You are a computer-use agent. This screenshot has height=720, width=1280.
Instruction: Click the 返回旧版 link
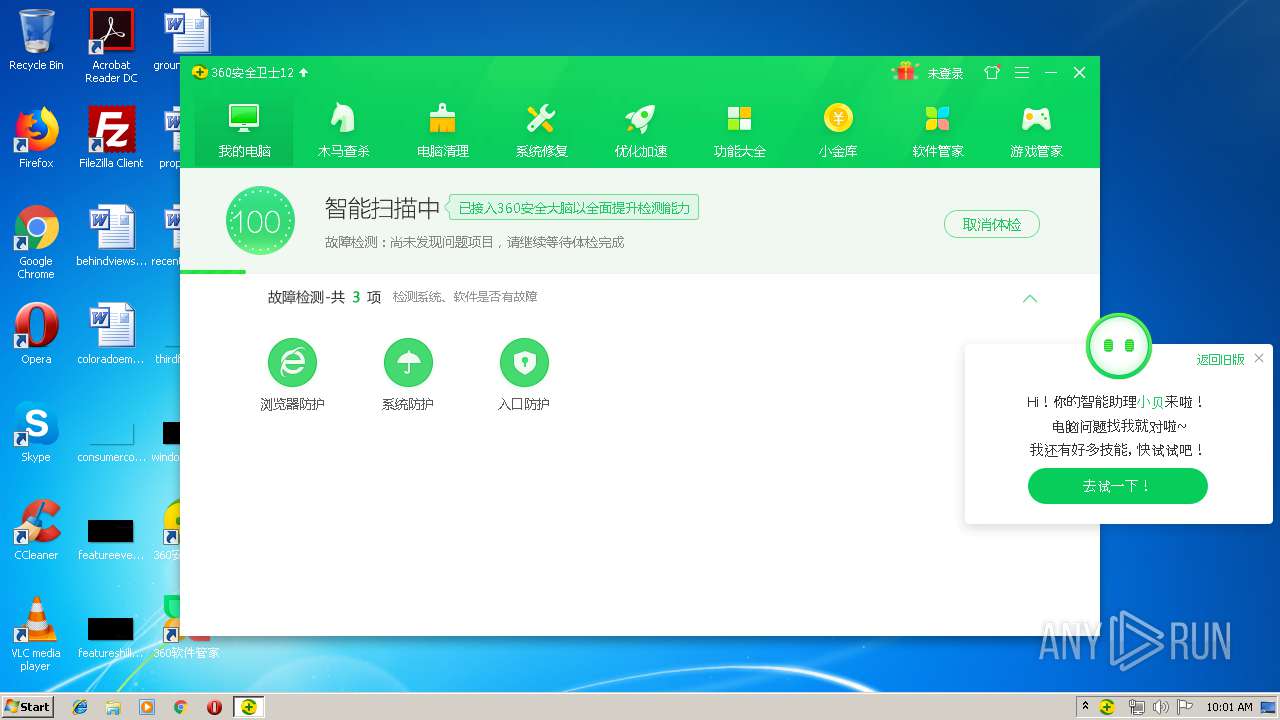click(x=1221, y=359)
